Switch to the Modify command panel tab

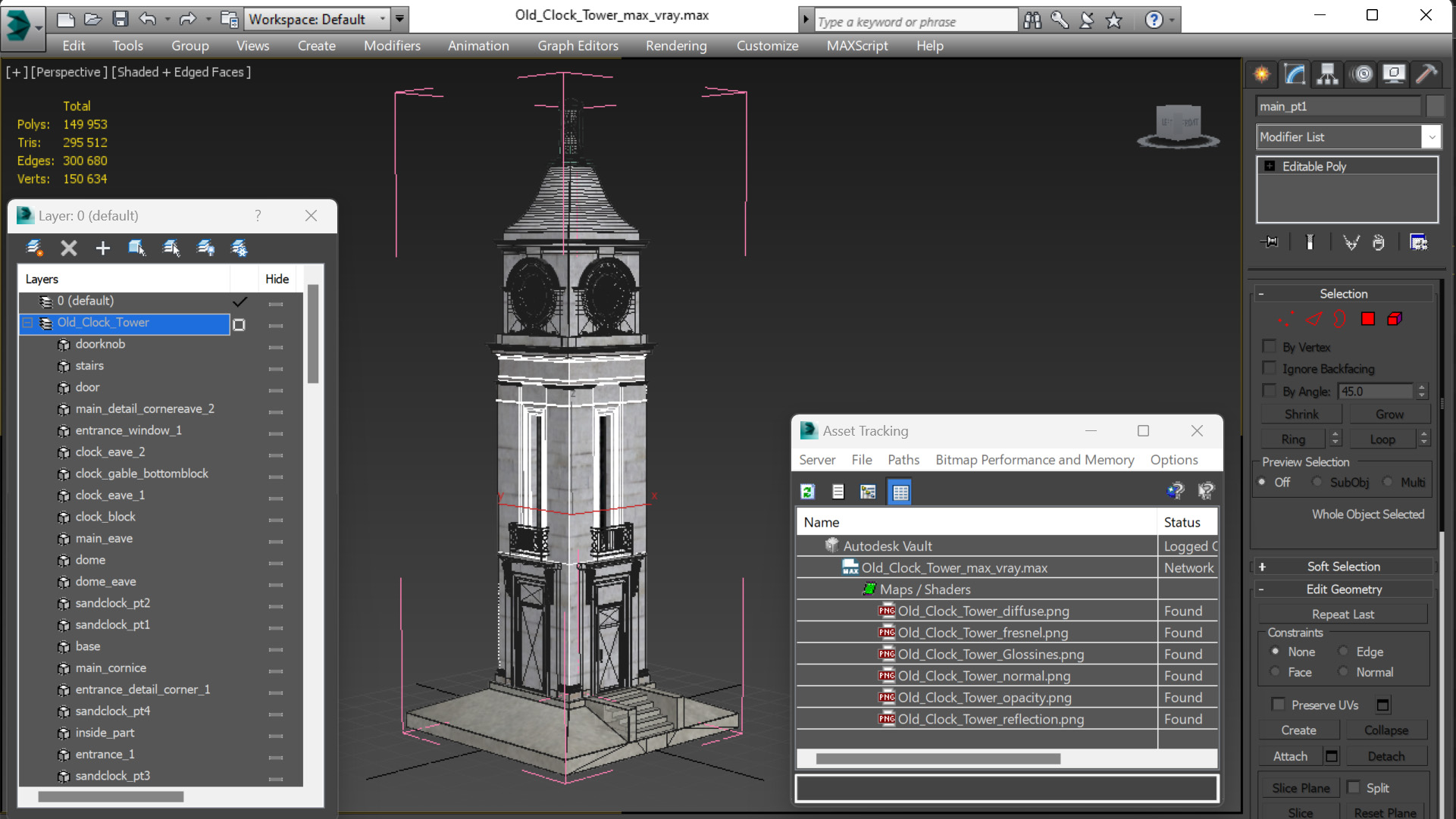tap(1295, 74)
